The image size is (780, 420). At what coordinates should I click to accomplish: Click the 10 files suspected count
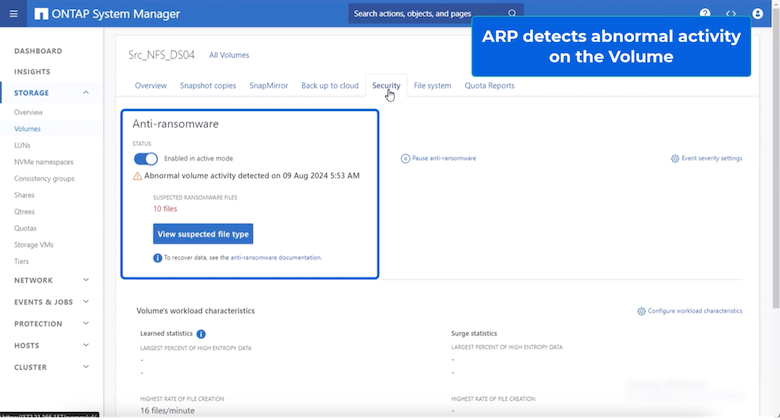click(x=165, y=209)
